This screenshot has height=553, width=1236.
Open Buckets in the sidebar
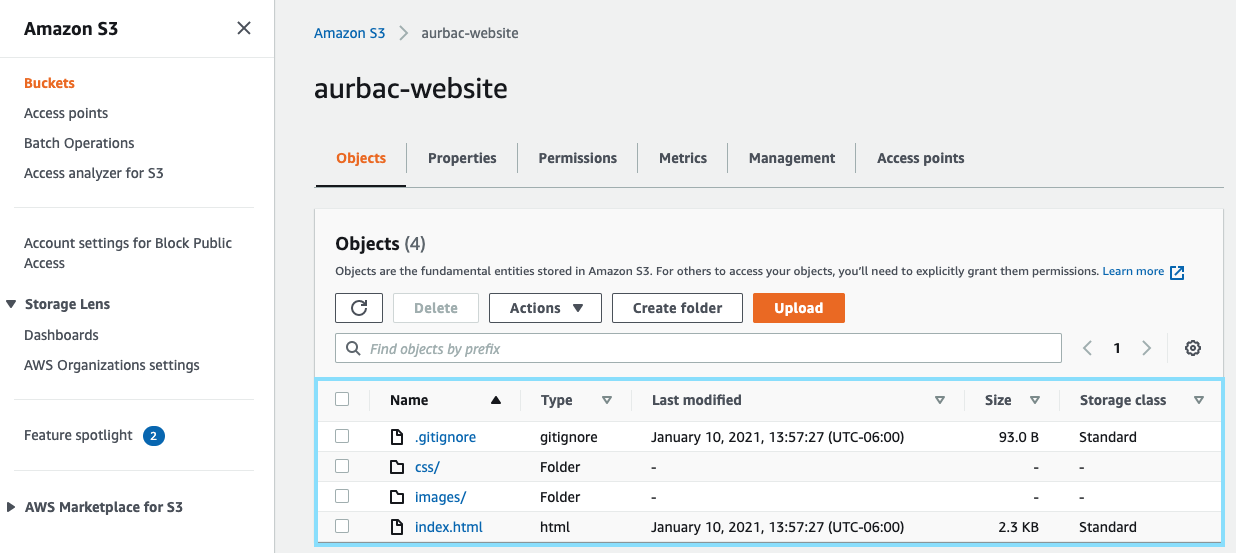click(49, 83)
